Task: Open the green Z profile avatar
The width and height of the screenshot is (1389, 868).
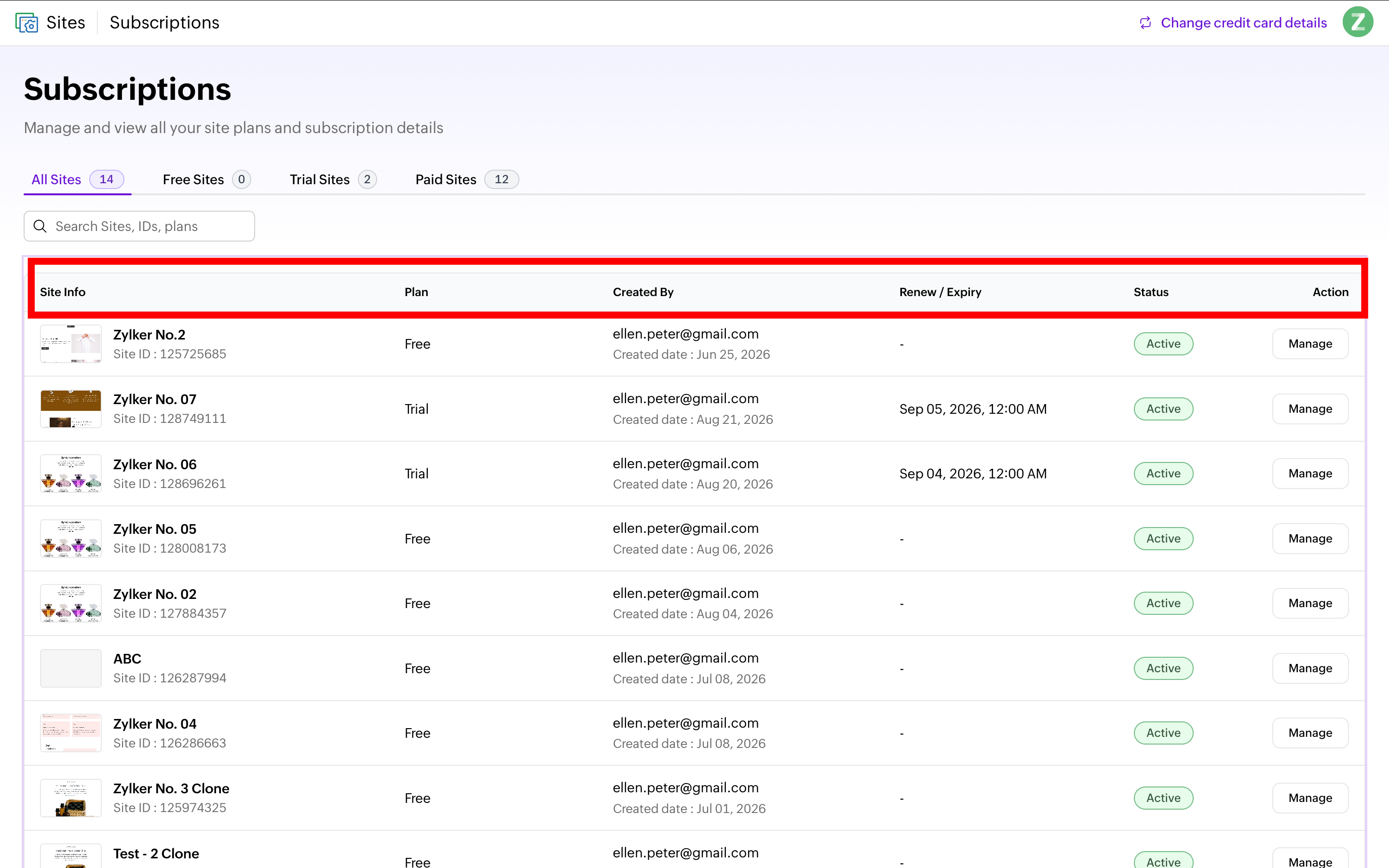Action: [x=1358, y=22]
